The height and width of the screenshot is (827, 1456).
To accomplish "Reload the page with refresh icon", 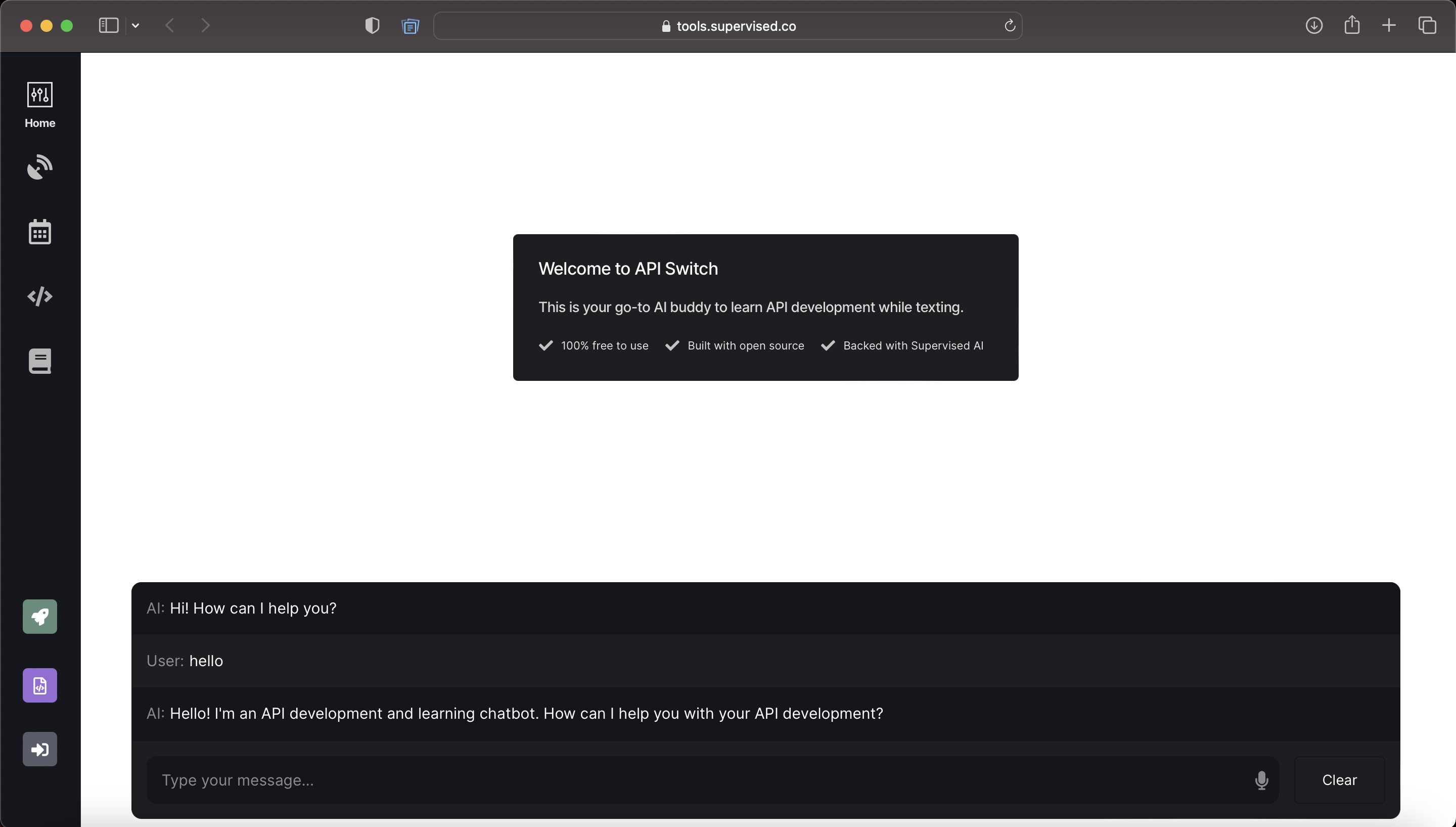I will click(x=1009, y=26).
